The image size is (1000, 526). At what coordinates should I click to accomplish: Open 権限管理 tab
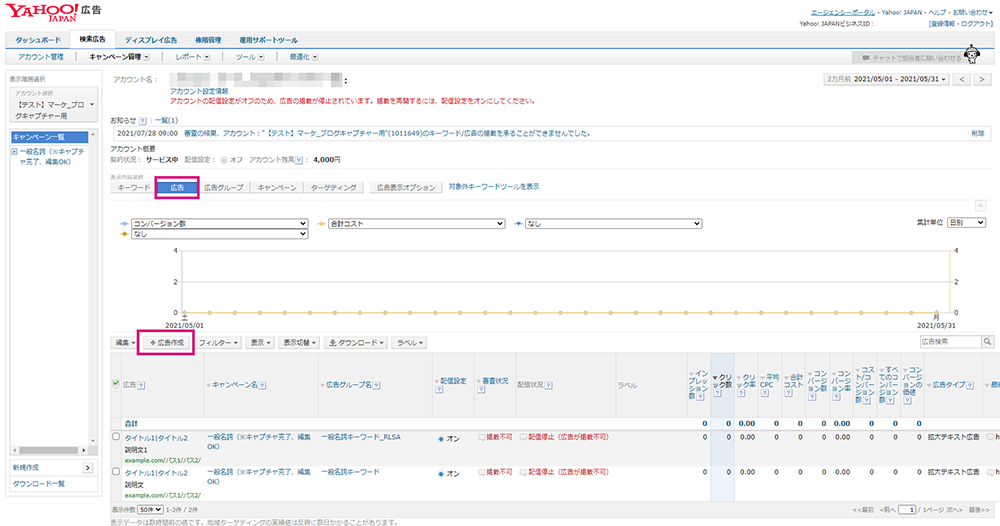coord(208,40)
